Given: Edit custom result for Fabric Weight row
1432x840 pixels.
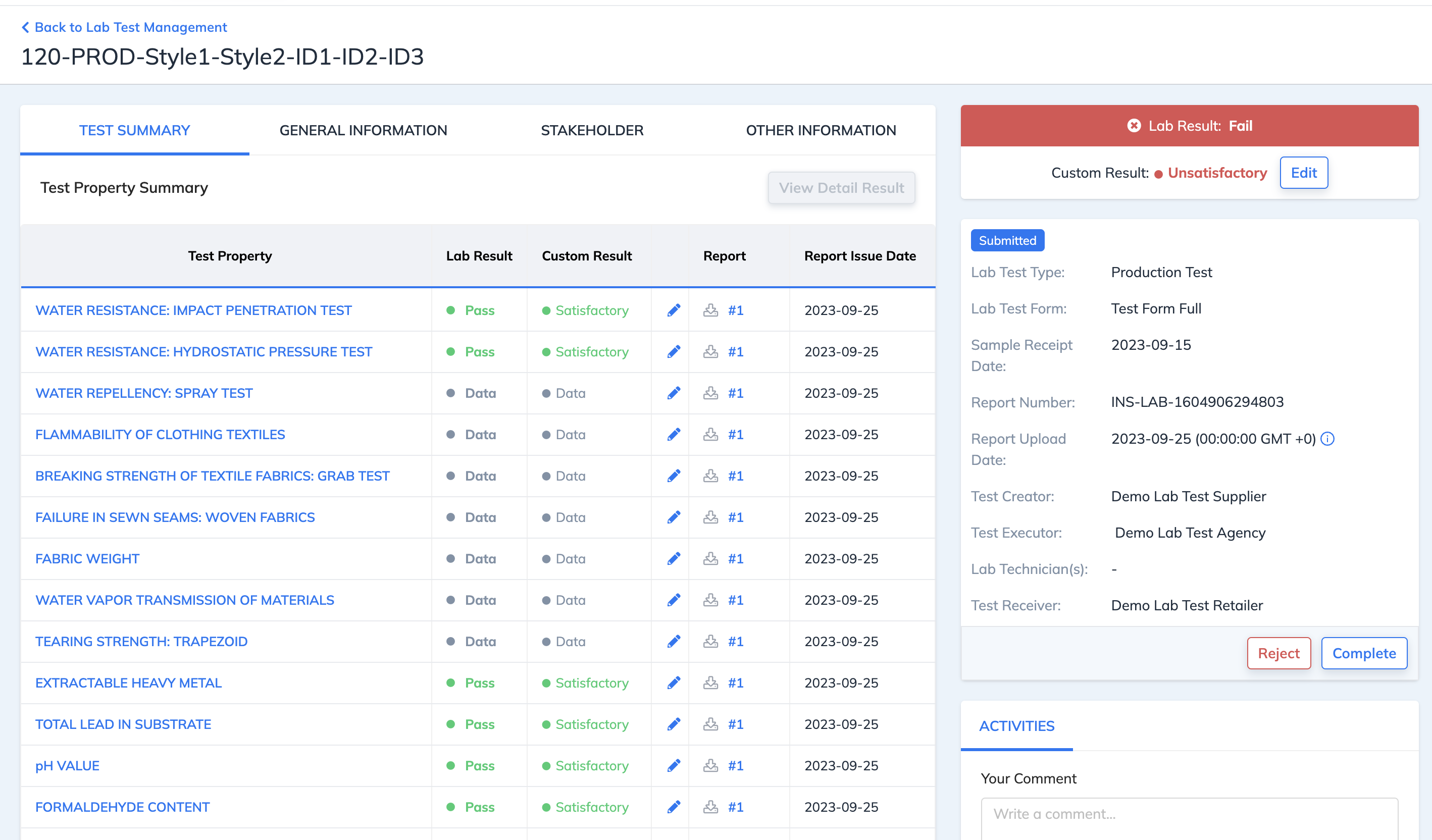Looking at the screenshot, I should point(674,559).
